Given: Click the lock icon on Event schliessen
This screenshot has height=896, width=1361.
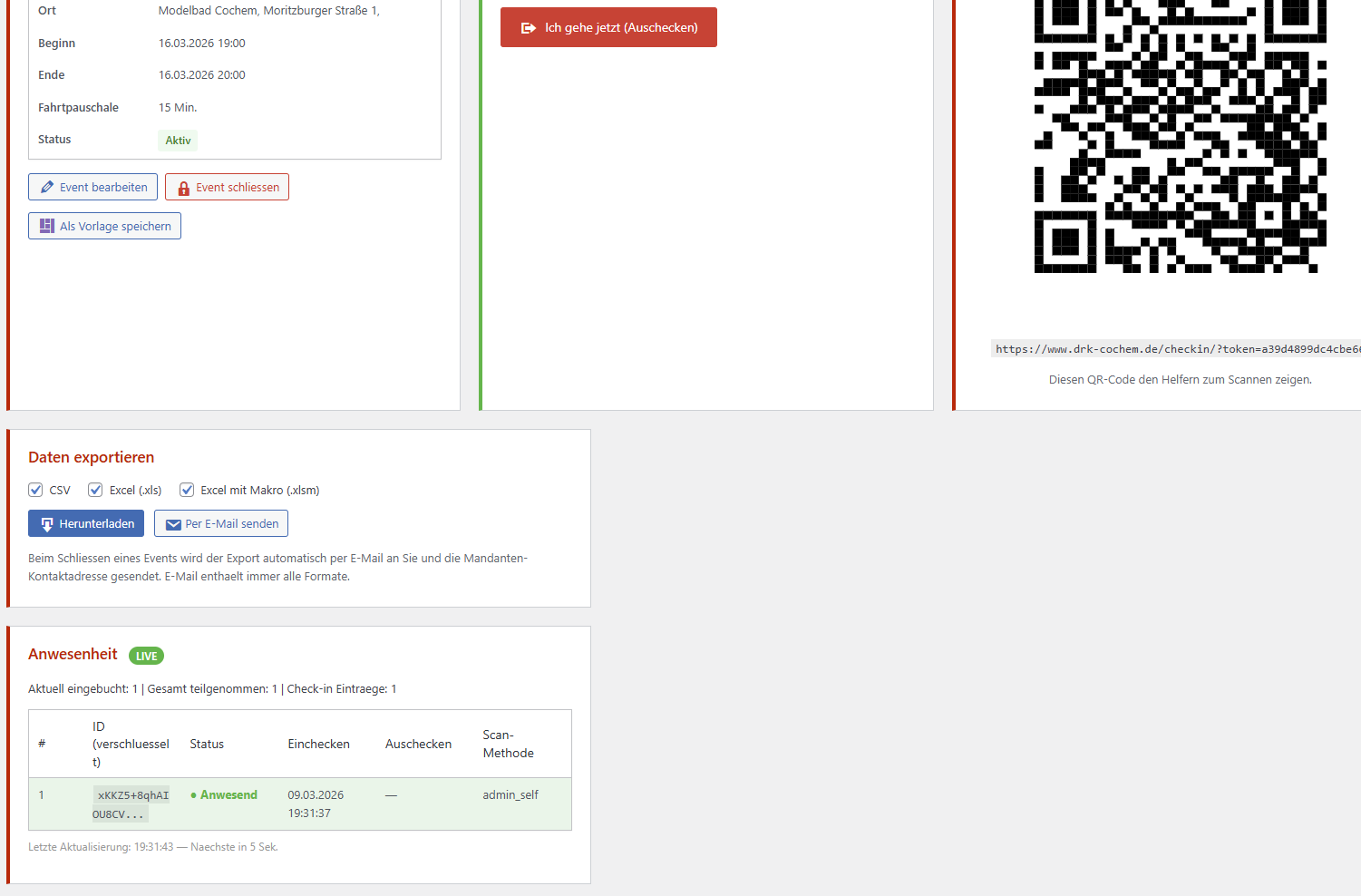Looking at the screenshot, I should click(184, 188).
